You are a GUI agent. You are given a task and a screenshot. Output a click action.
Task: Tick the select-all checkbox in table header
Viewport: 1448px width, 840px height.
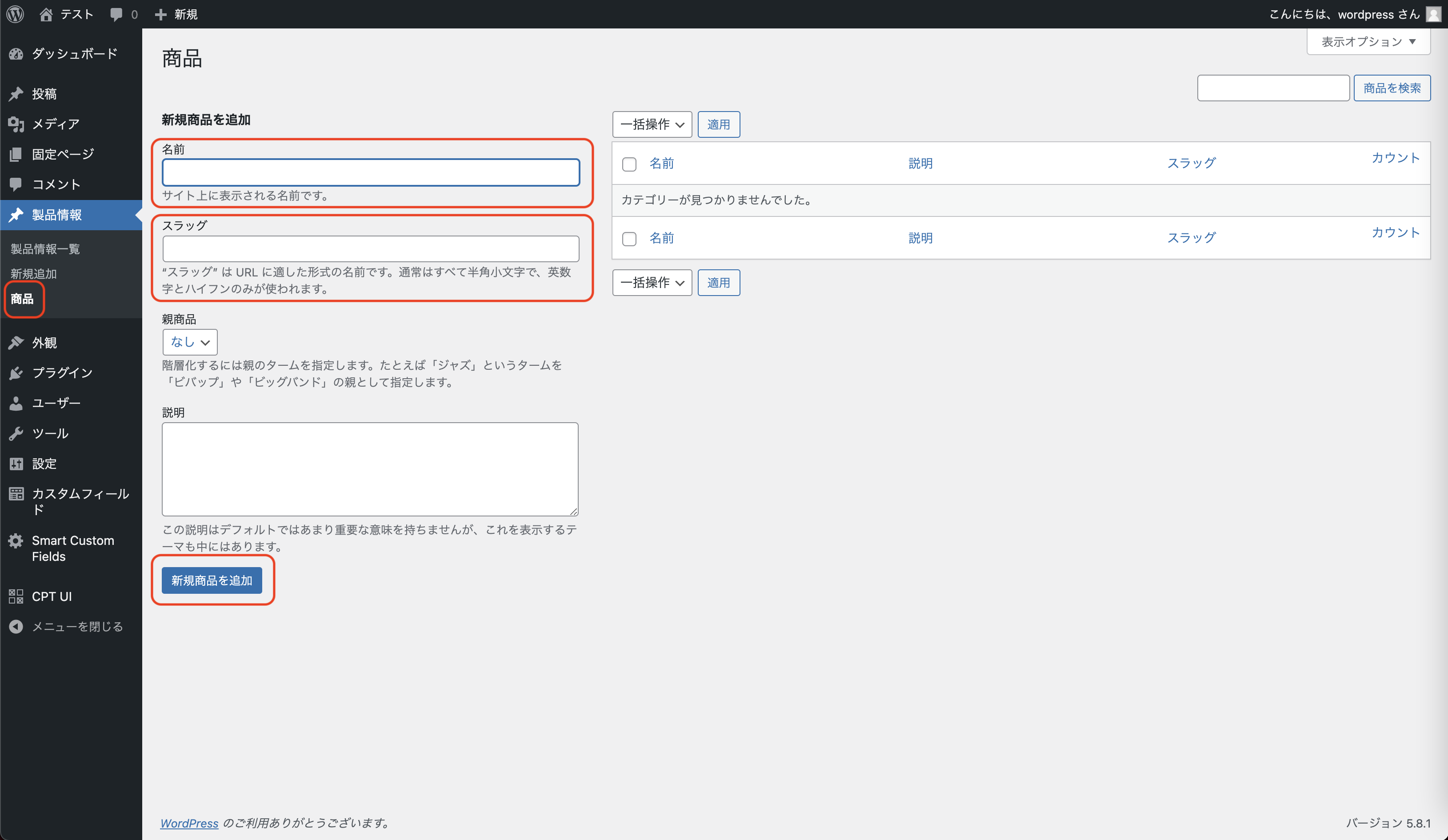coord(629,164)
